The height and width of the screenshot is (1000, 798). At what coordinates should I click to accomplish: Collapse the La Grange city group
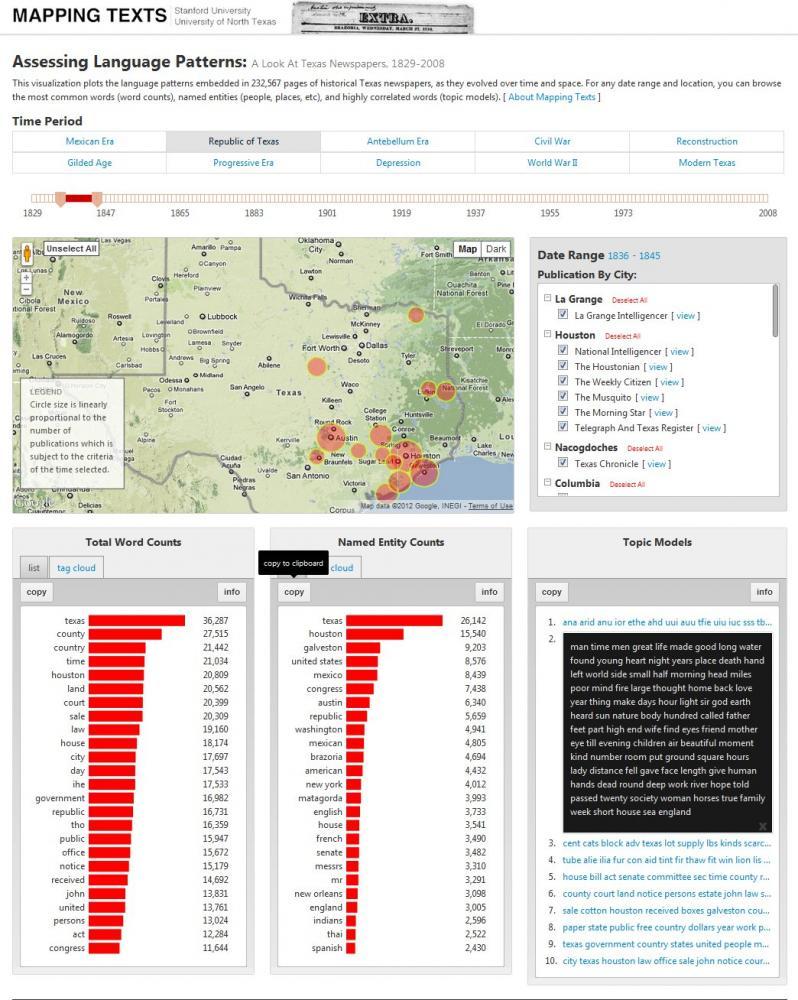(547, 299)
